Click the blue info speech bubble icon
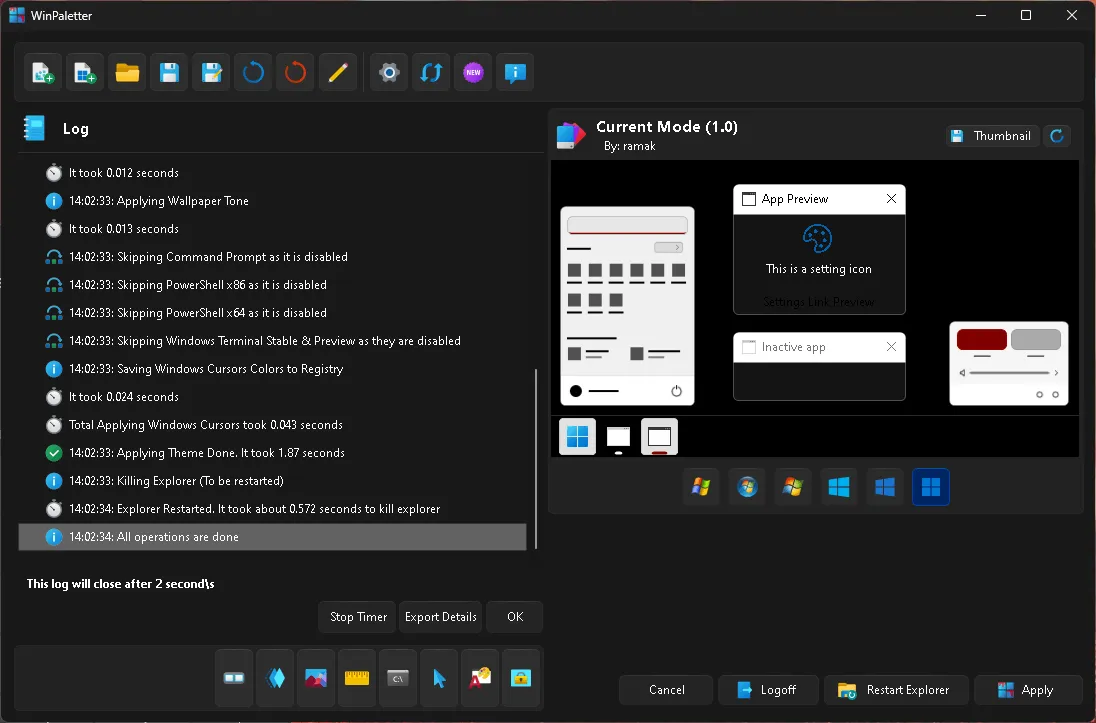Image resolution: width=1096 pixels, height=723 pixels. tap(516, 73)
